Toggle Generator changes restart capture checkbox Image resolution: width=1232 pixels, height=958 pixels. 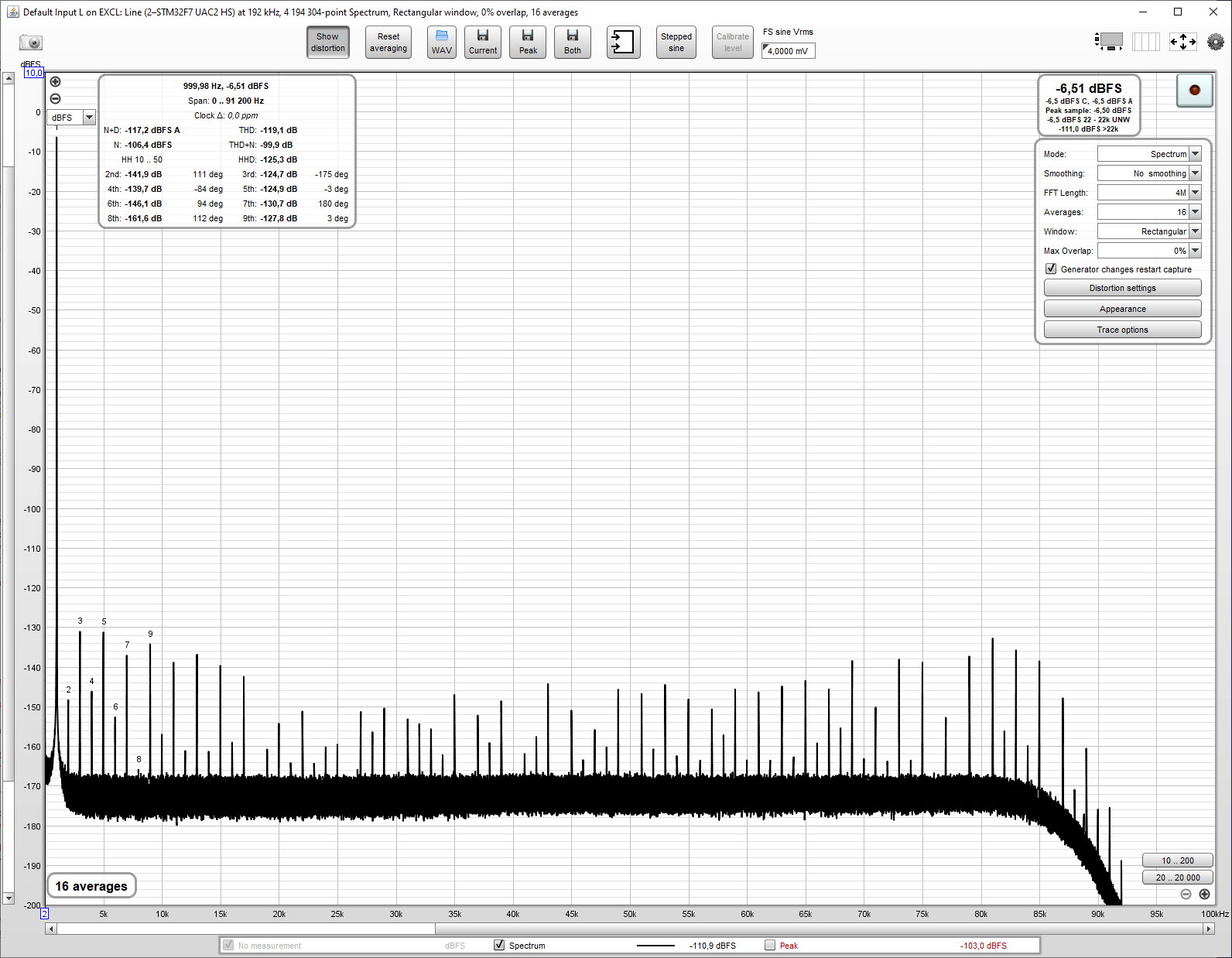click(1051, 269)
